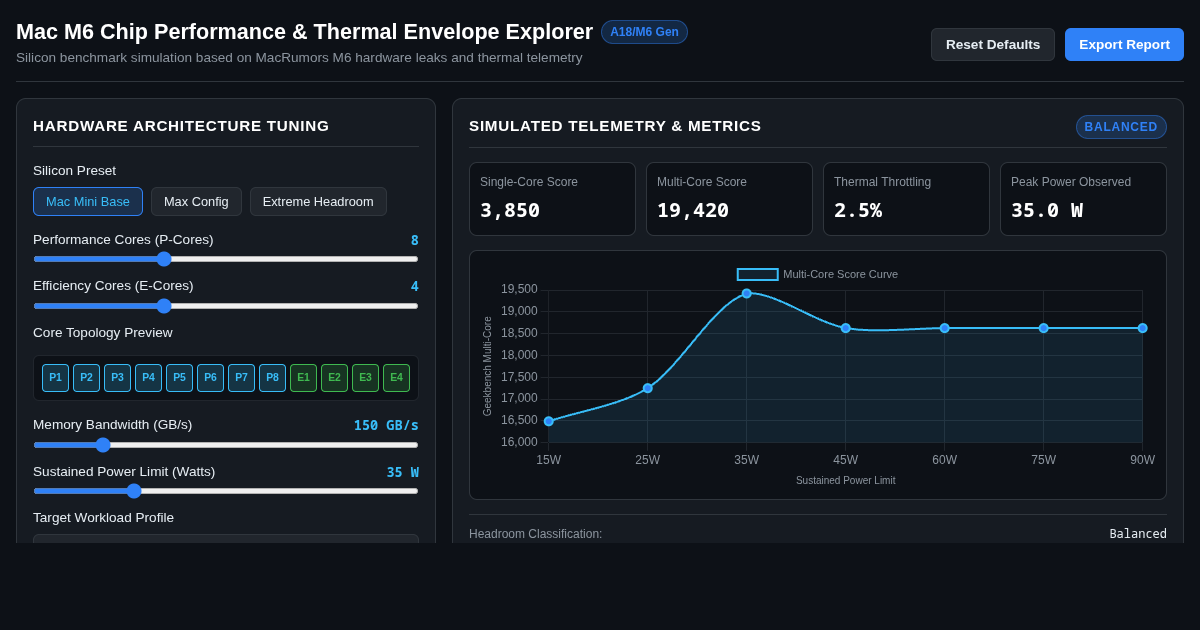Click the Sustained Power Limit axis title
Viewport: 1200px width, 630px height.
click(x=846, y=481)
